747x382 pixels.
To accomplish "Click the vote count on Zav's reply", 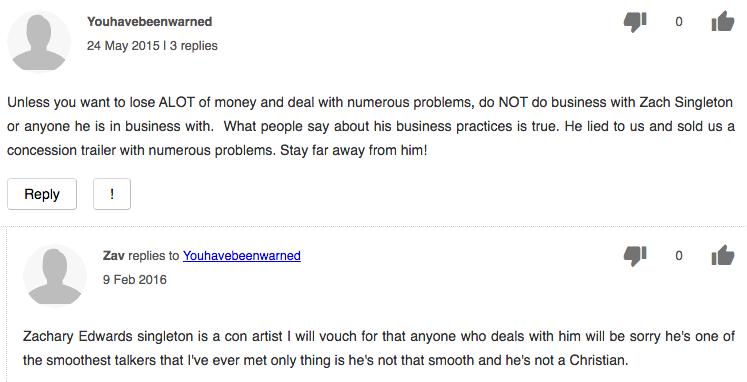I will [x=678, y=256].
